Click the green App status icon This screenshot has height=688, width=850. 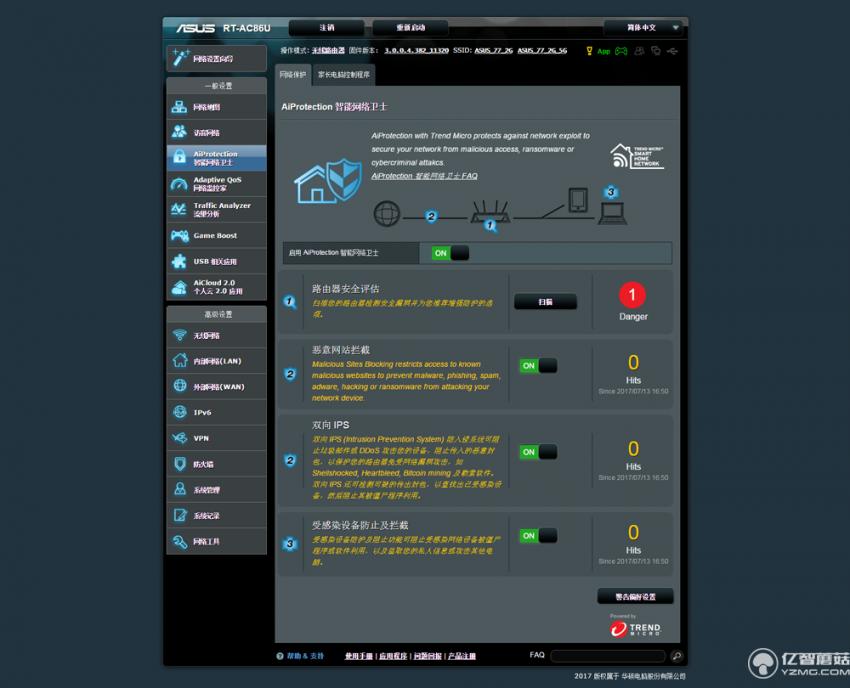coord(603,52)
